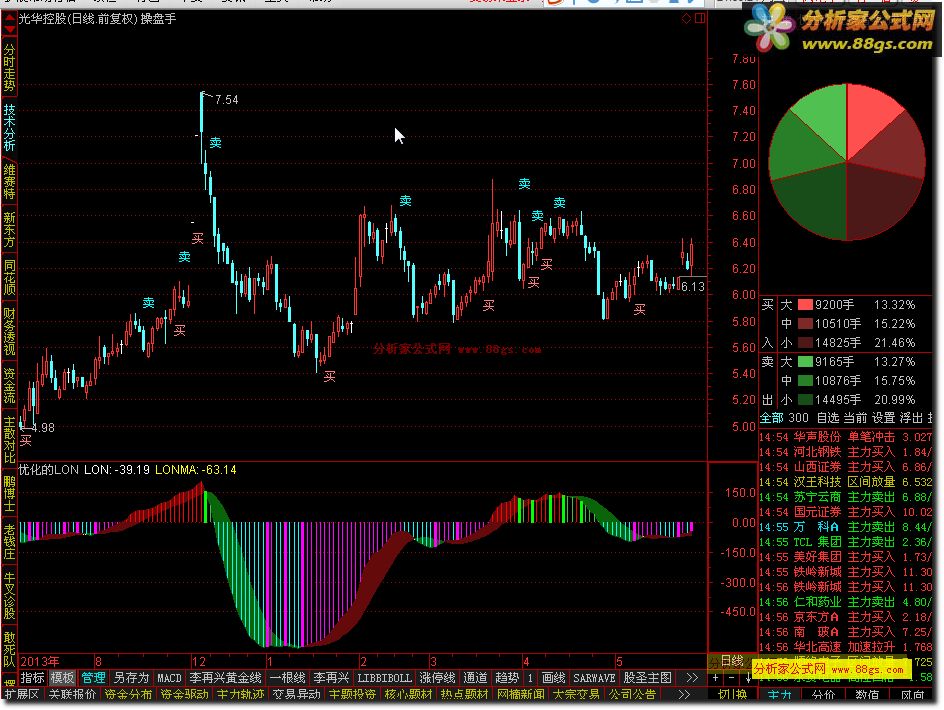Select the LIBBIBOLL indicator

[384, 678]
